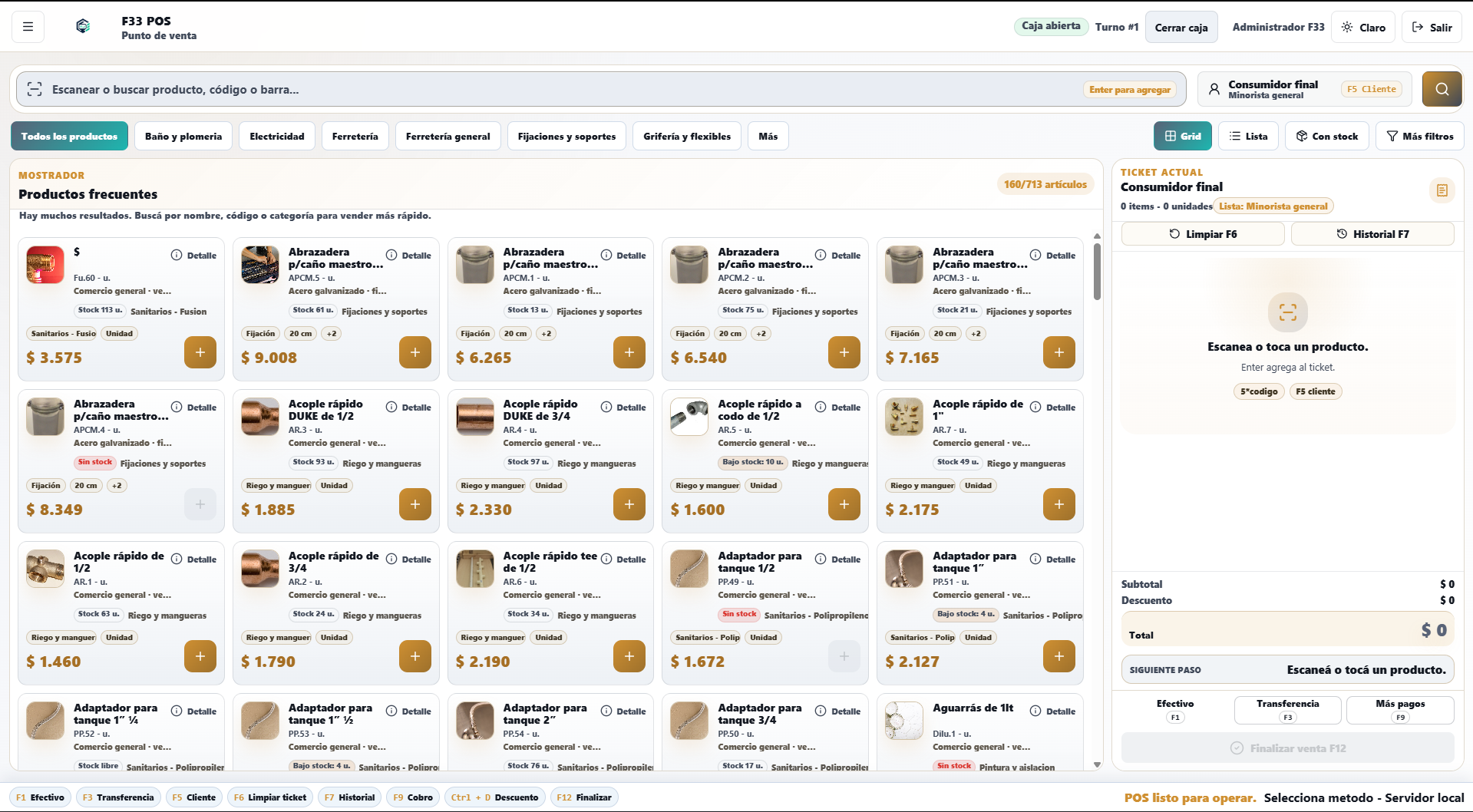Click Cerrar caja button
Screen dimensions: 1473x812
pyautogui.click(x=1181, y=28)
